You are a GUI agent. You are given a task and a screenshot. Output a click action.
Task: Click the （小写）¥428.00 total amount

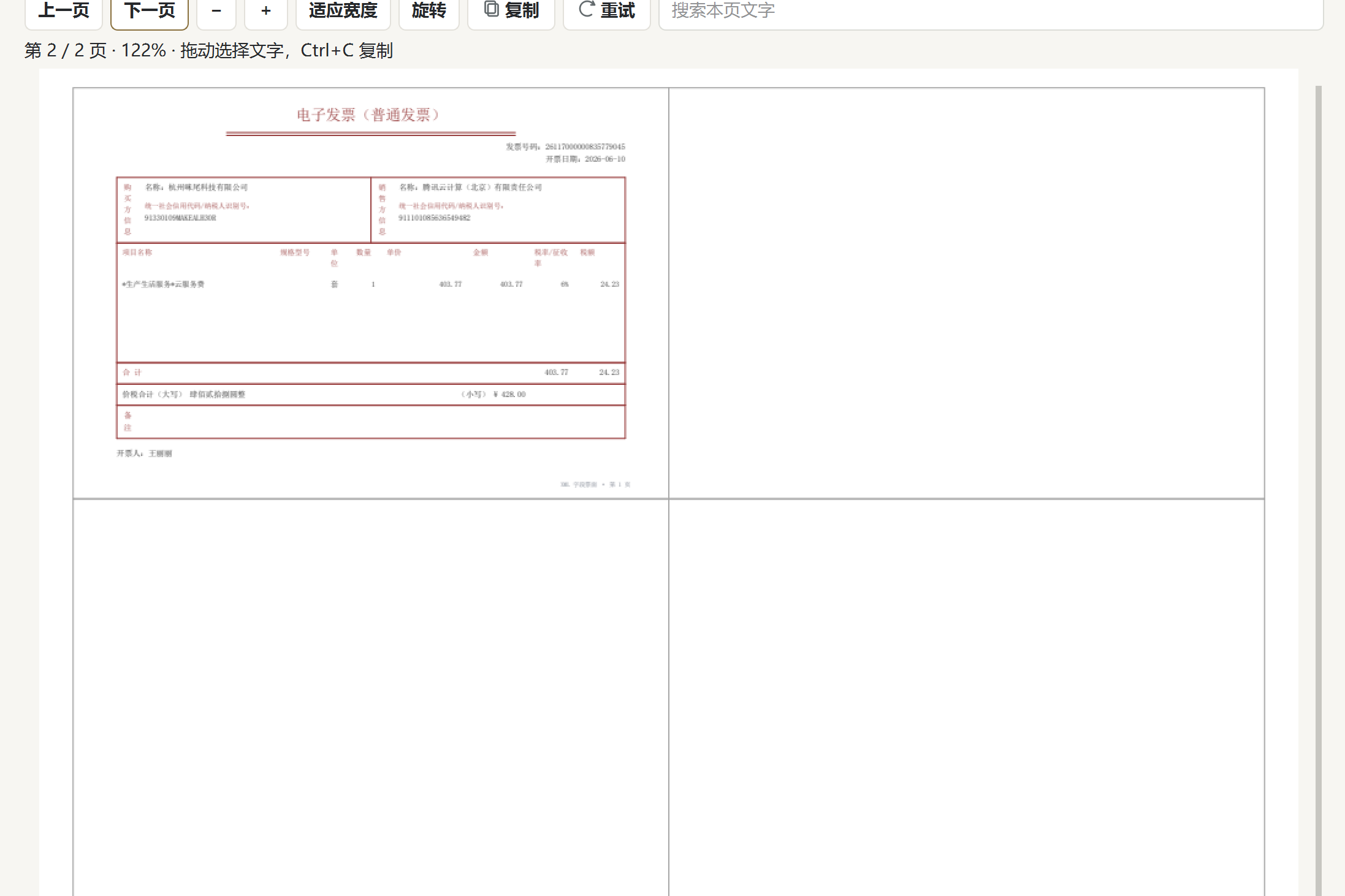point(493,394)
